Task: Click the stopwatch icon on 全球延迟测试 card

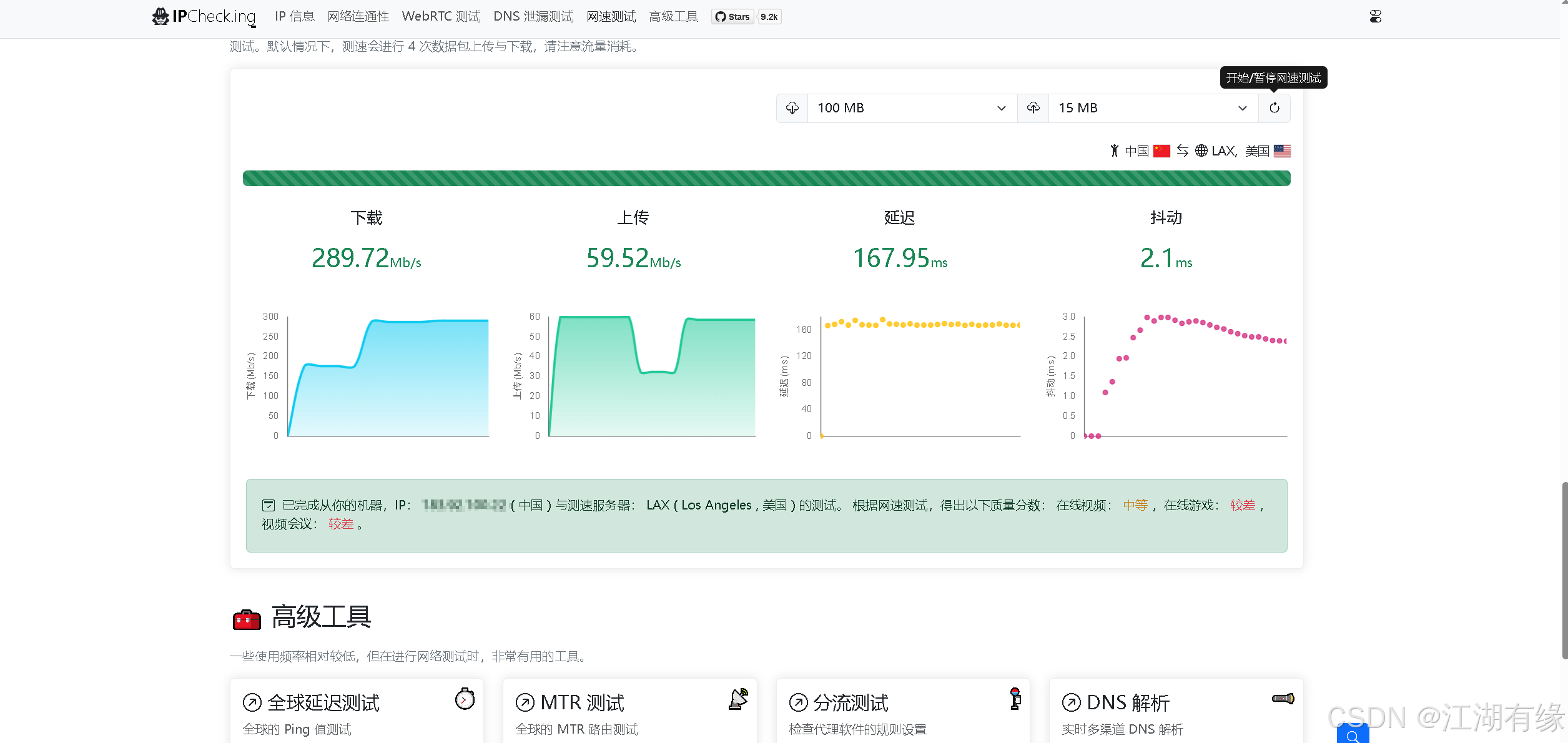Action: tap(465, 699)
